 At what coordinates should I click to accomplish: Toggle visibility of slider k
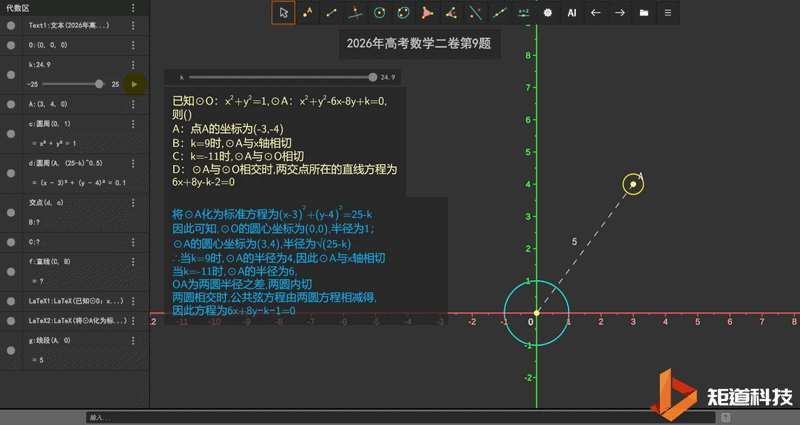click(11, 74)
